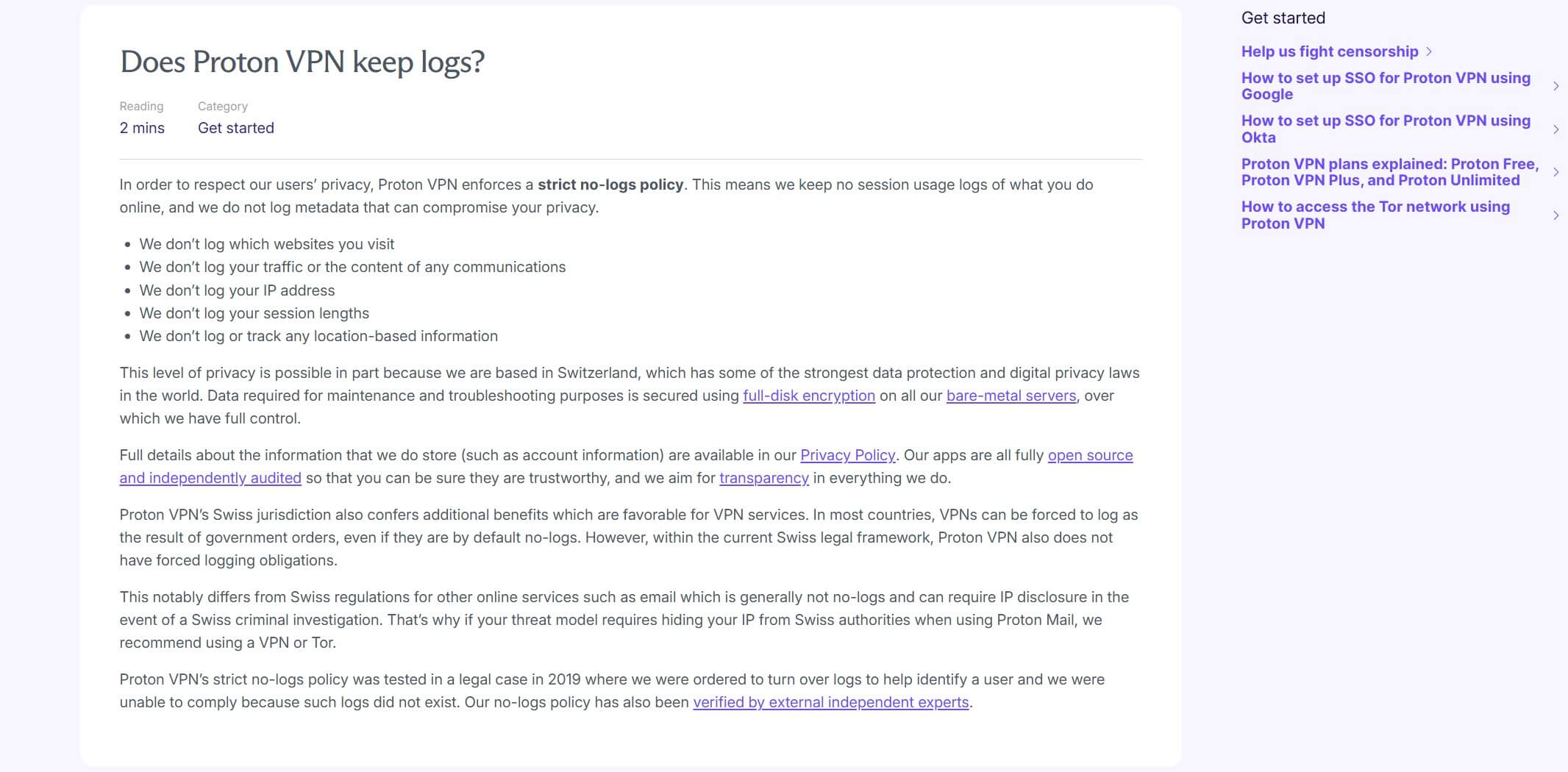Open "verified by external independent experts" link
The width and height of the screenshot is (1568, 772).
pos(831,702)
